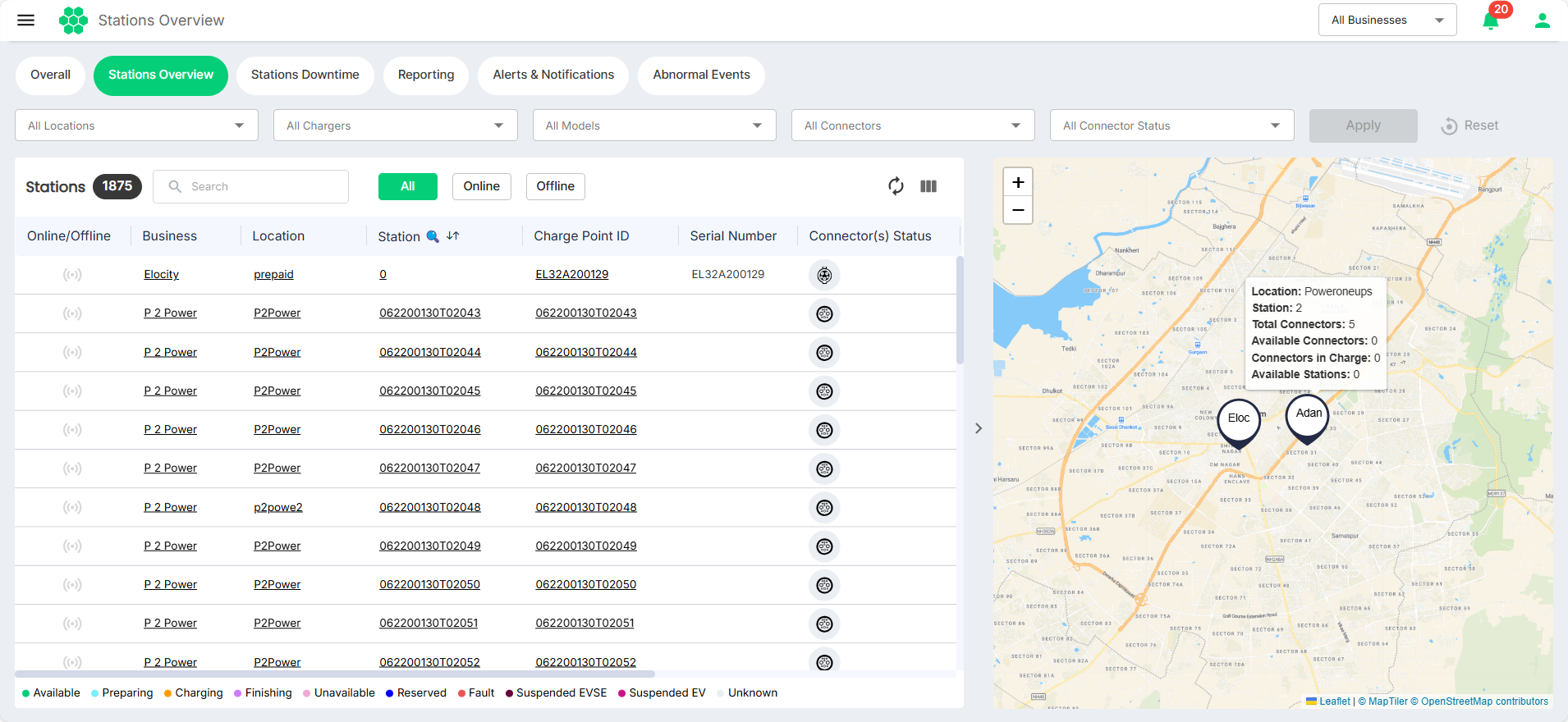Open the user profile icon
This screenshot has height=722, width=1568.
tap(1543, 21)
